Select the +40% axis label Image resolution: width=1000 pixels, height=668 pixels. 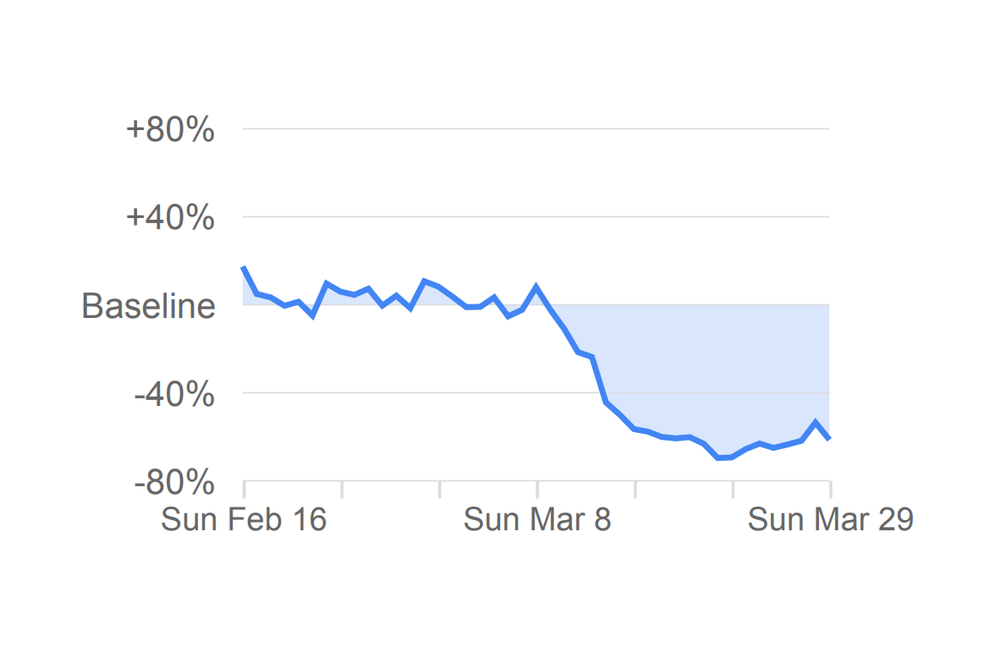click(170, 217)
